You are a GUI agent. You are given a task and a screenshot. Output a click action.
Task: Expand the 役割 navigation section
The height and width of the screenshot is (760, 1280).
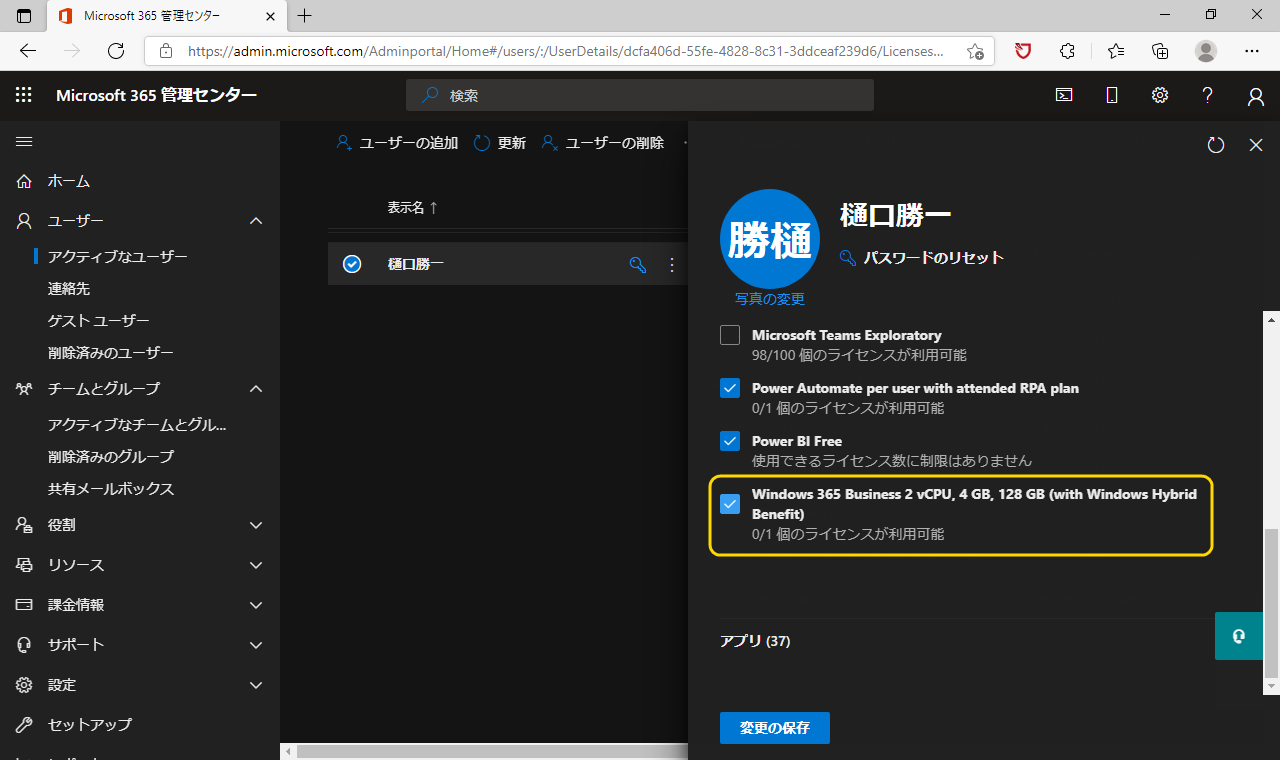(x=256, y=525)
